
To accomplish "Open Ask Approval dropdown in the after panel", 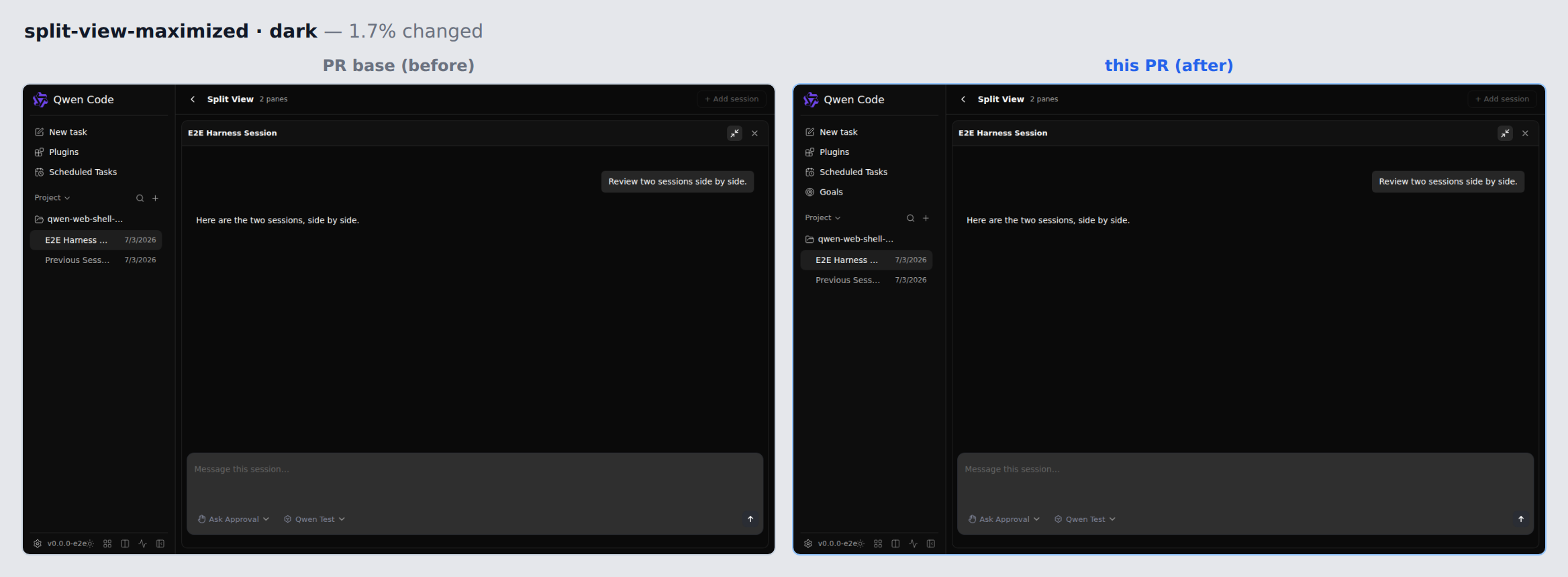I will tap(1004, 519).
